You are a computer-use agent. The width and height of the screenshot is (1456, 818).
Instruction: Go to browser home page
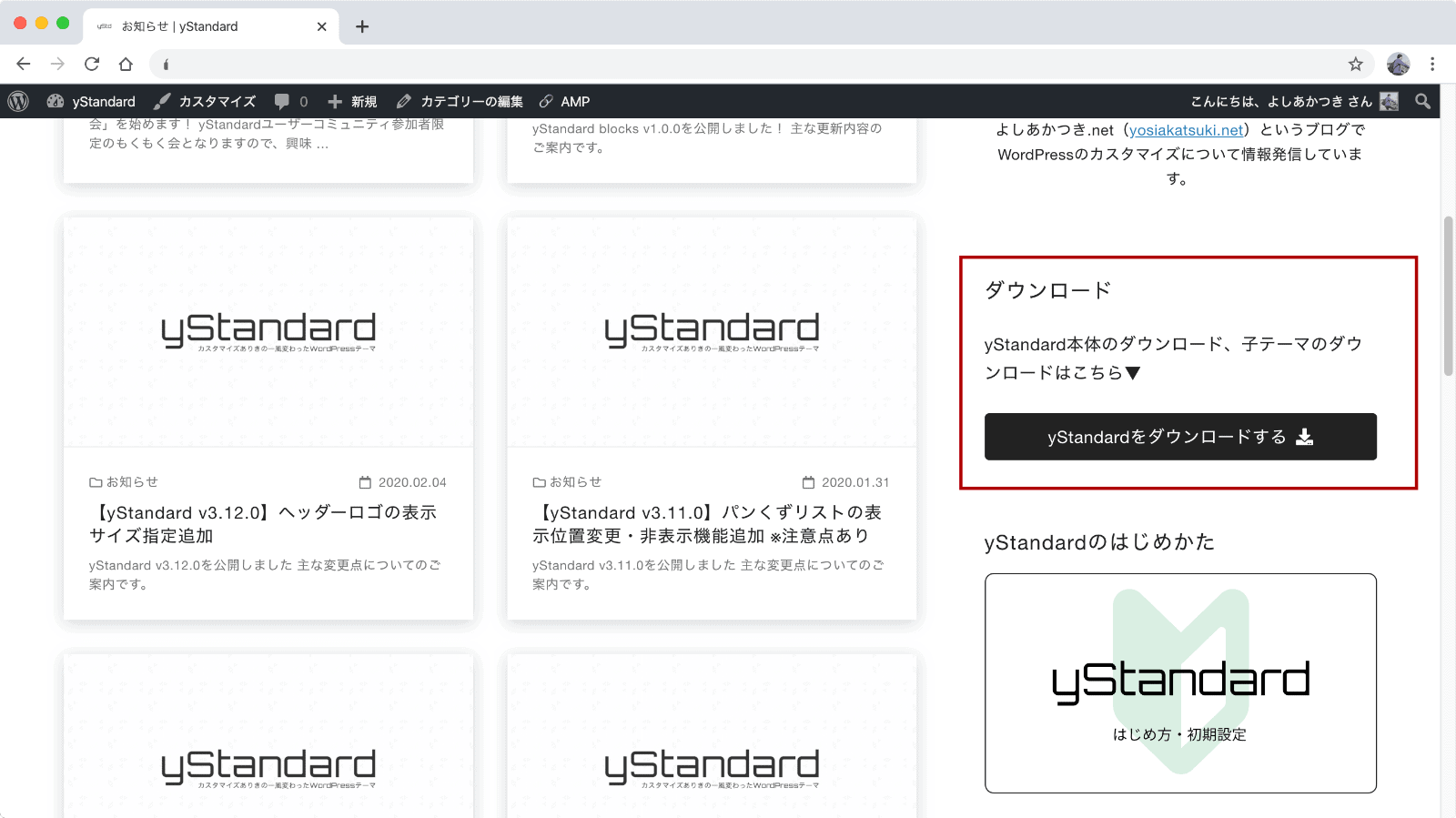(126, 64)
